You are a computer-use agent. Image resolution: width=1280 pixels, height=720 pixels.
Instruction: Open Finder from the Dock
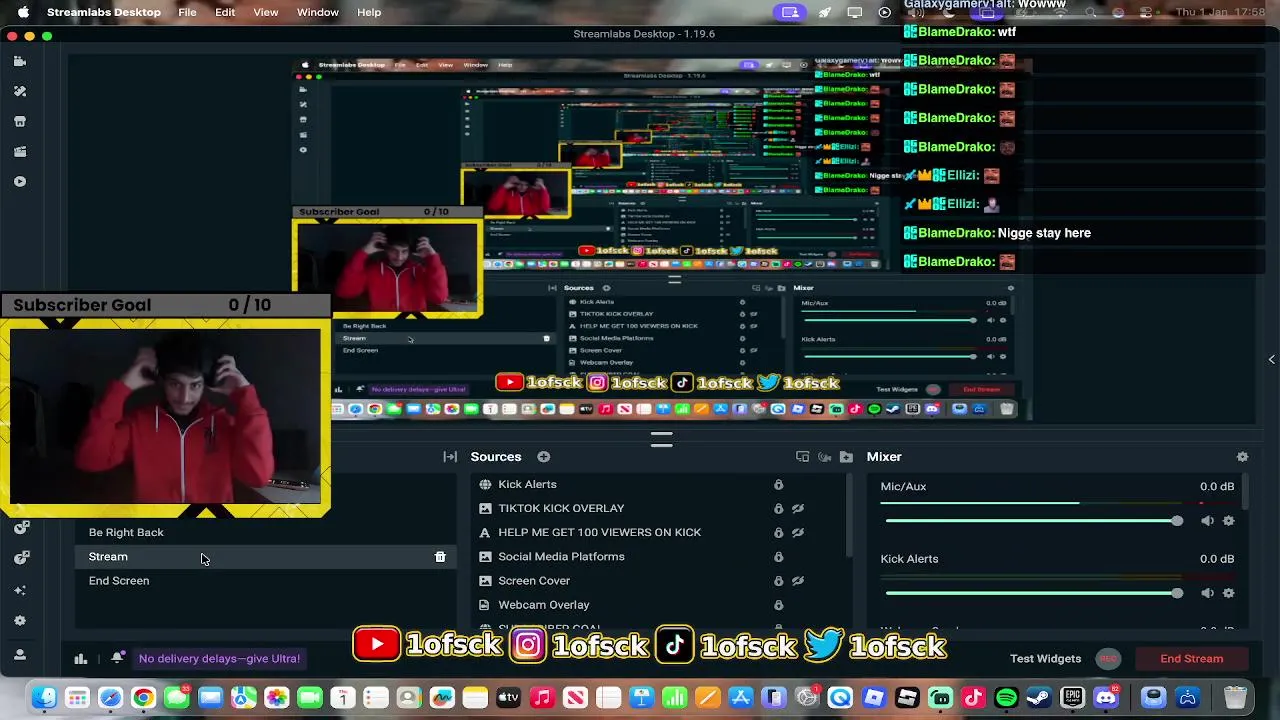pyautogui.click(x=44, y=697)
